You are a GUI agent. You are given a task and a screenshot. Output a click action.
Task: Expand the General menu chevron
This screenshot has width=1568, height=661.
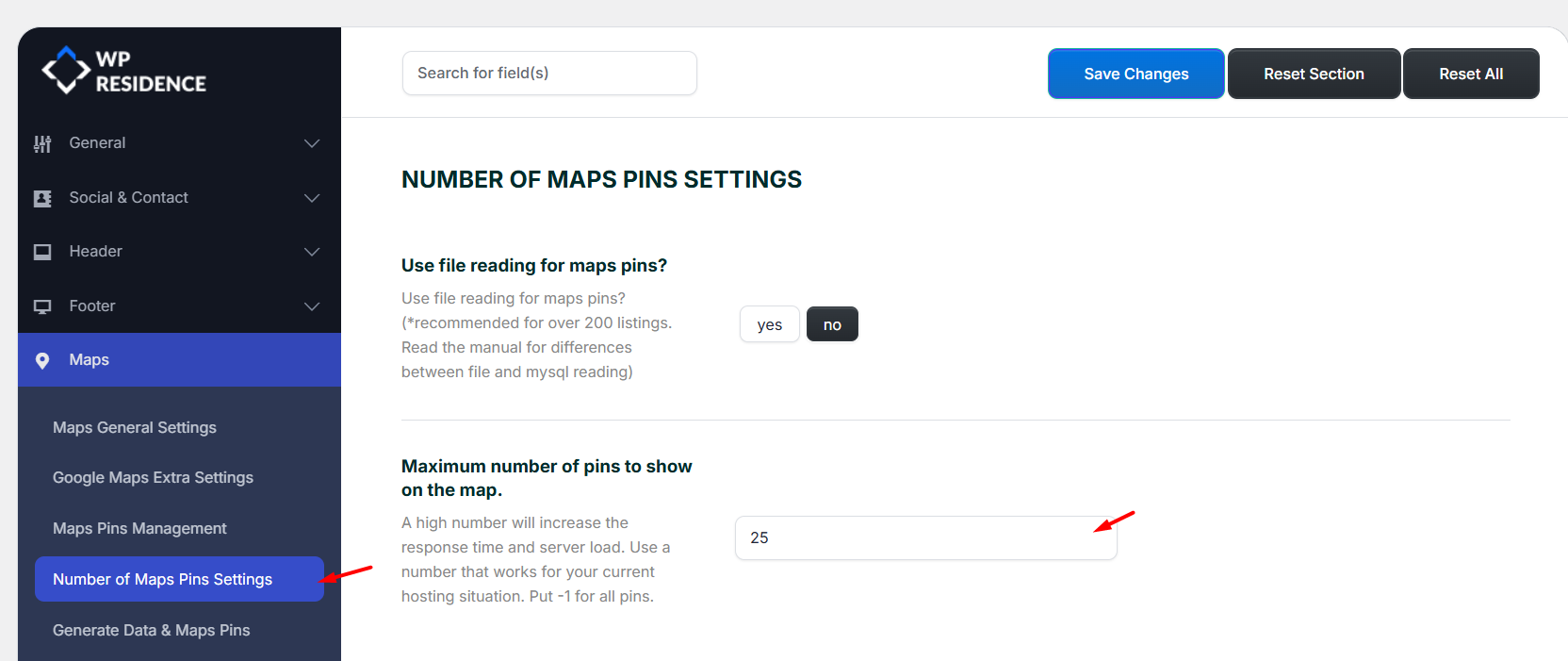pos(312,143)
